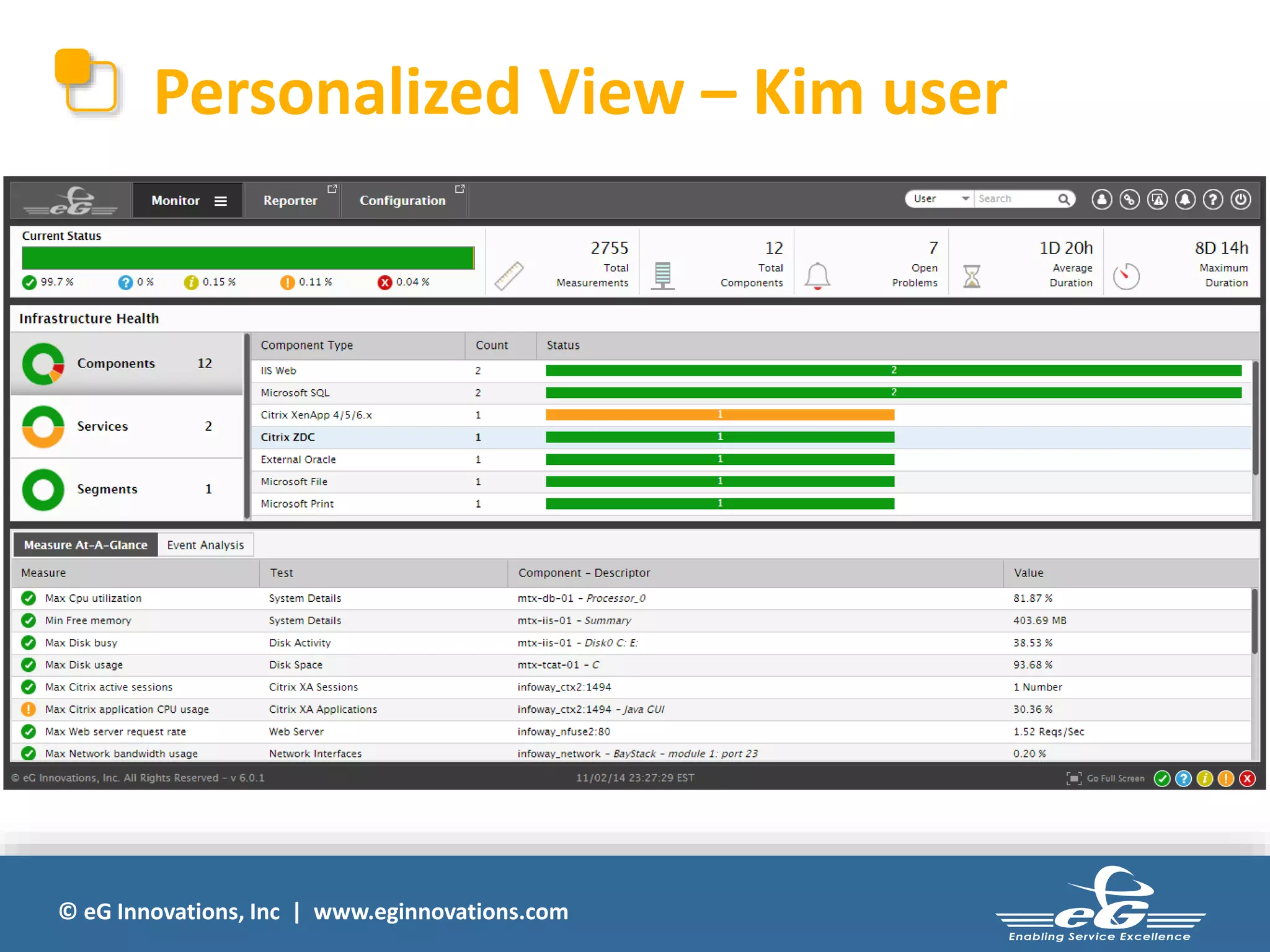Viewport: 1270px width, 952px height.
Task: Click red critical state icon in footer
Action: [1247, 778]
